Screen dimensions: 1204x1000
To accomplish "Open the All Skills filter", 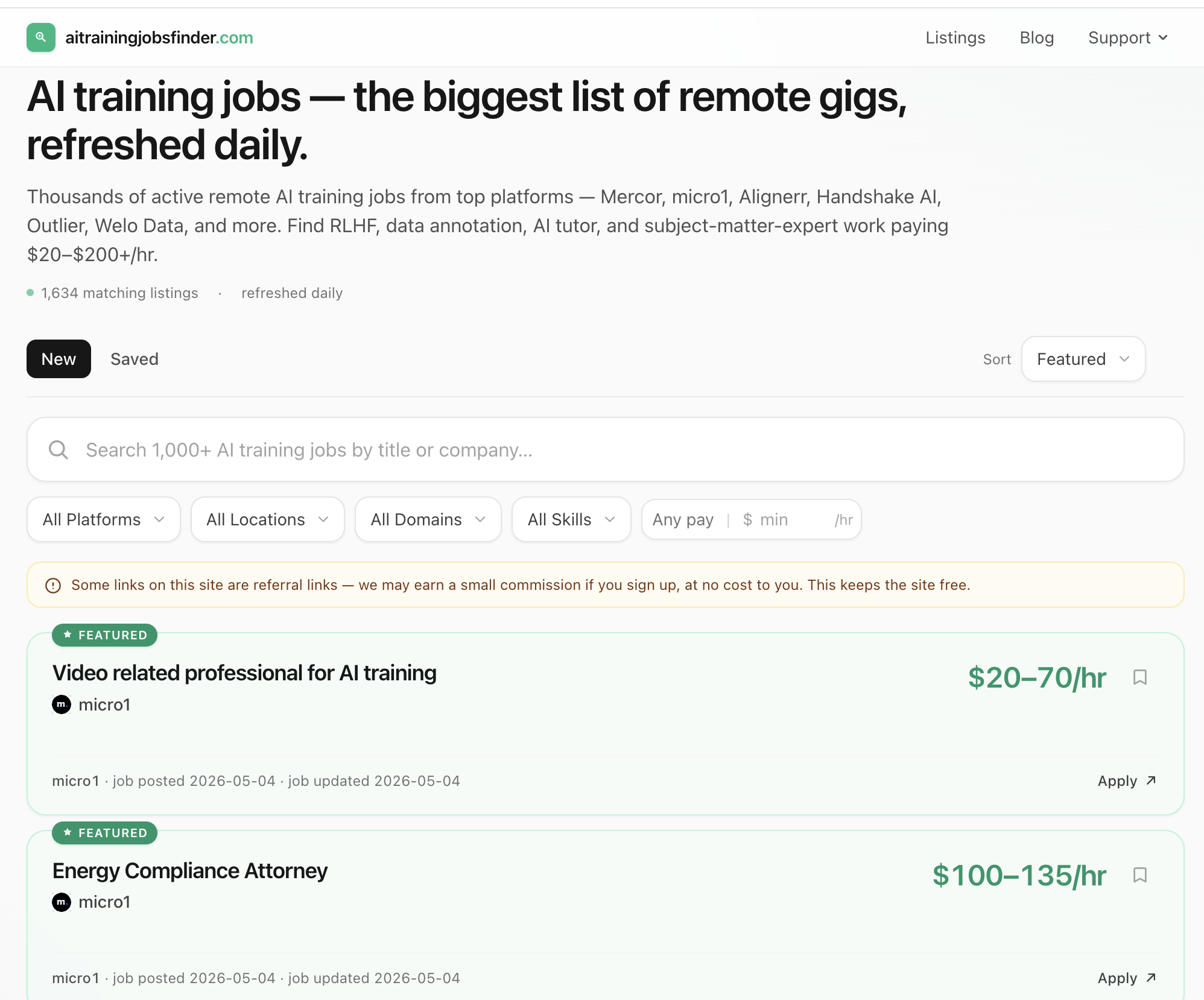I will (571, 519).
